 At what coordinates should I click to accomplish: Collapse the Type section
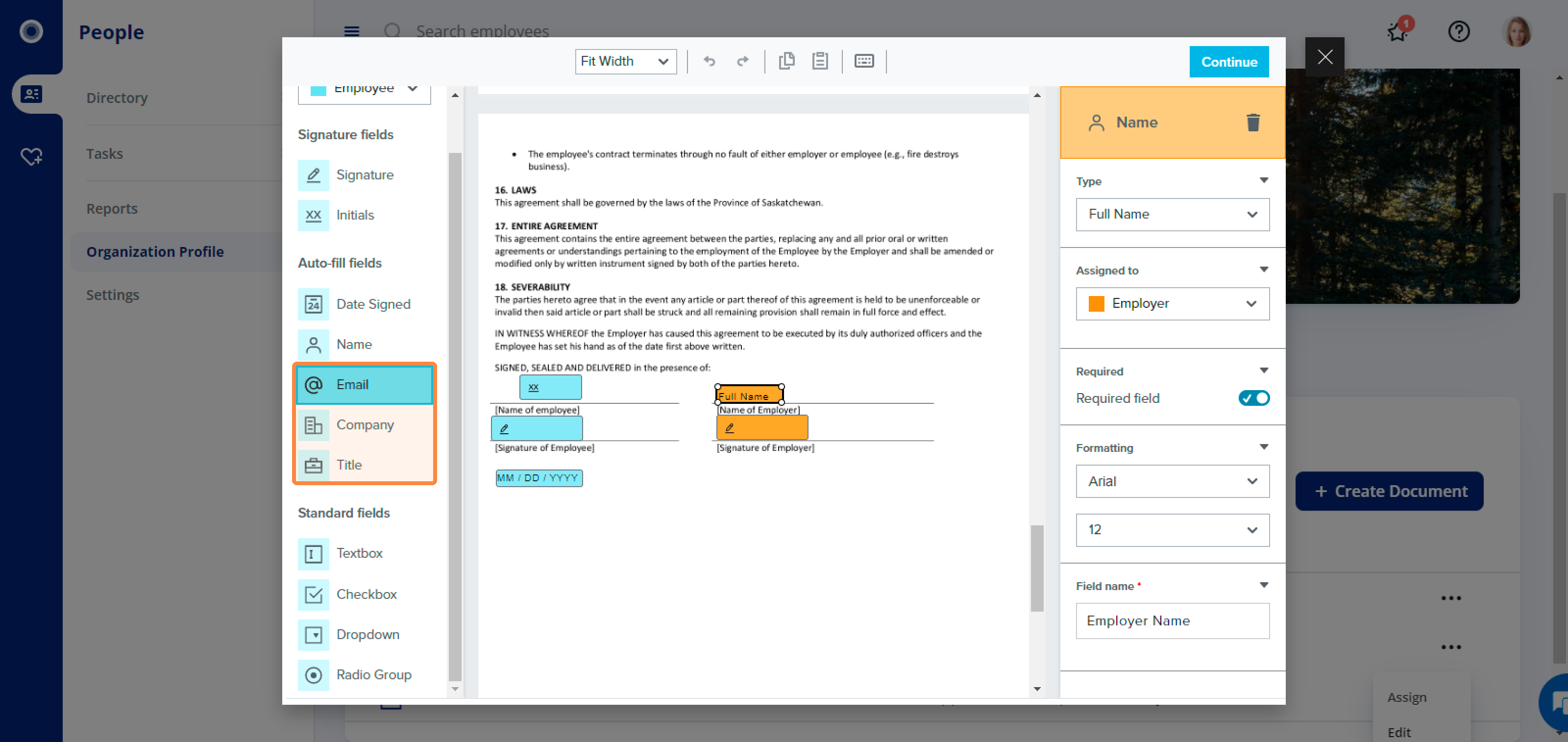[1264, 180]
